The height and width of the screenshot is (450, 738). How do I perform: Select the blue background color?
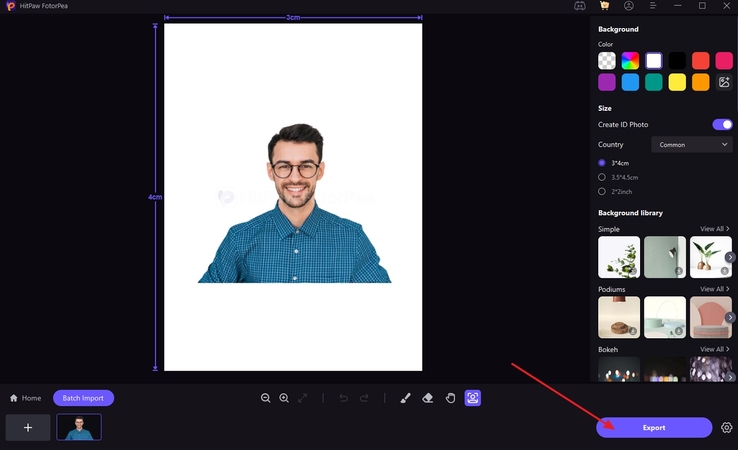[x=630, y=82]
